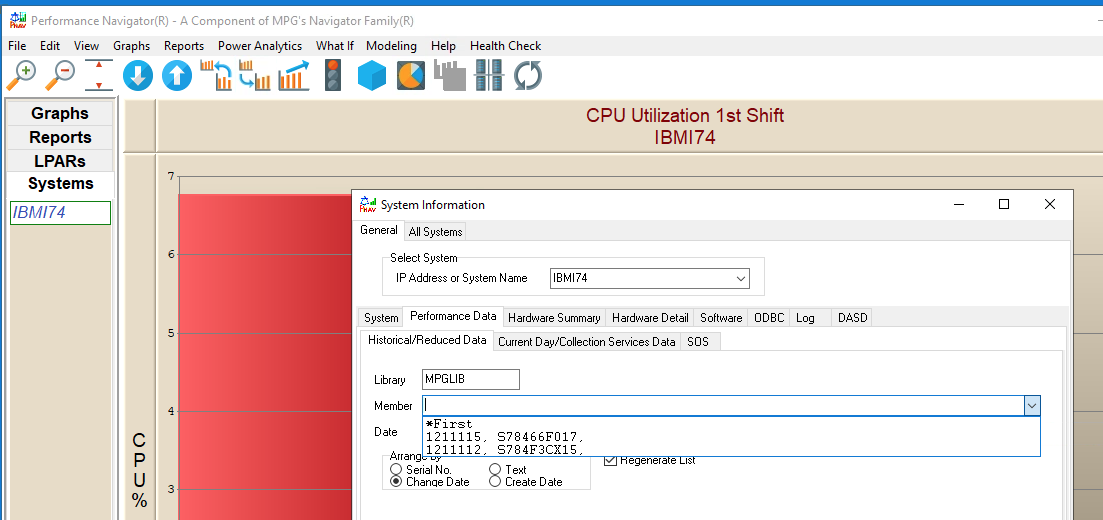Open the Power Analytics menu

(x=260, y=46)
